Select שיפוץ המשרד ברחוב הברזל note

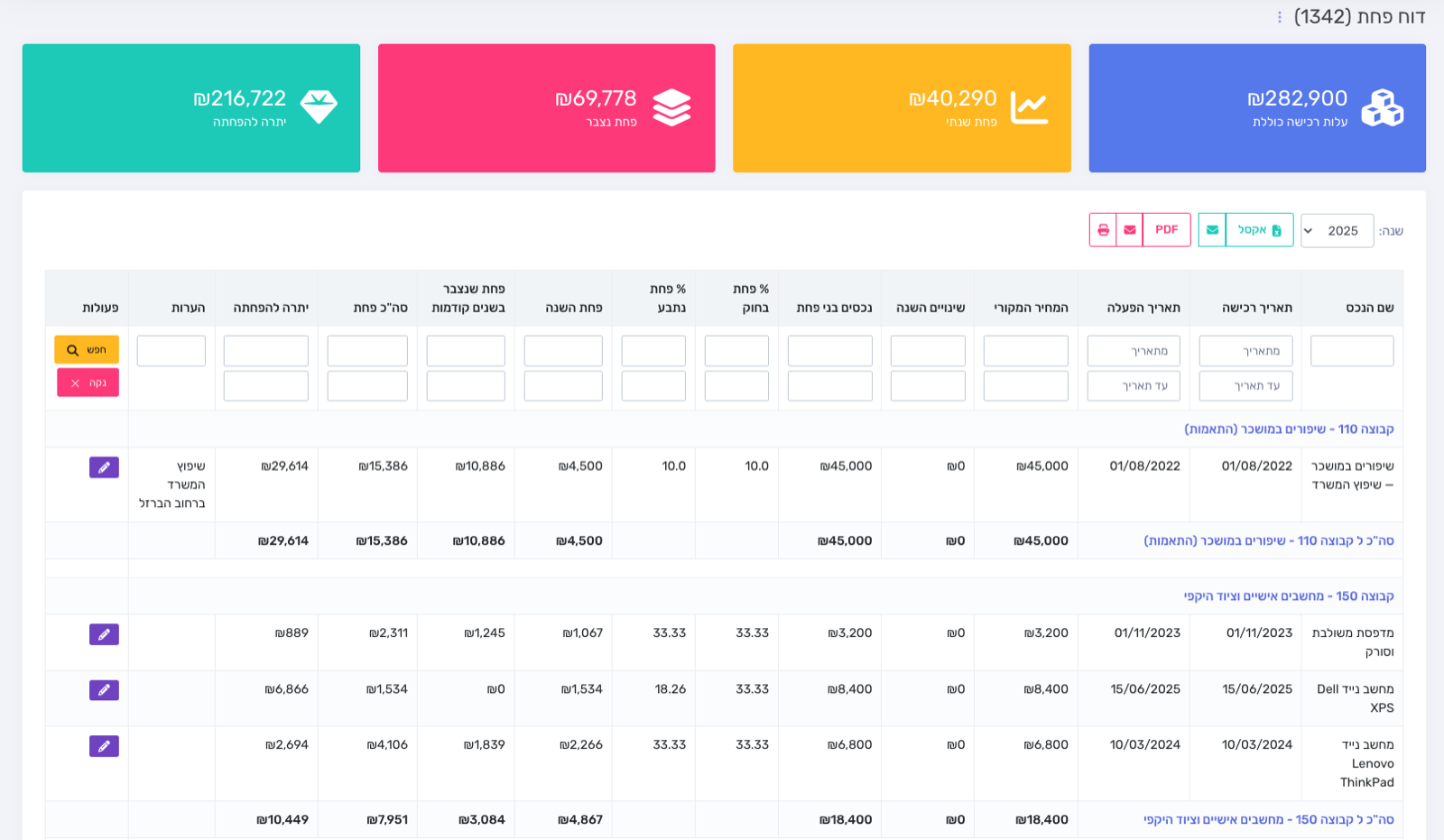(172, 485)
